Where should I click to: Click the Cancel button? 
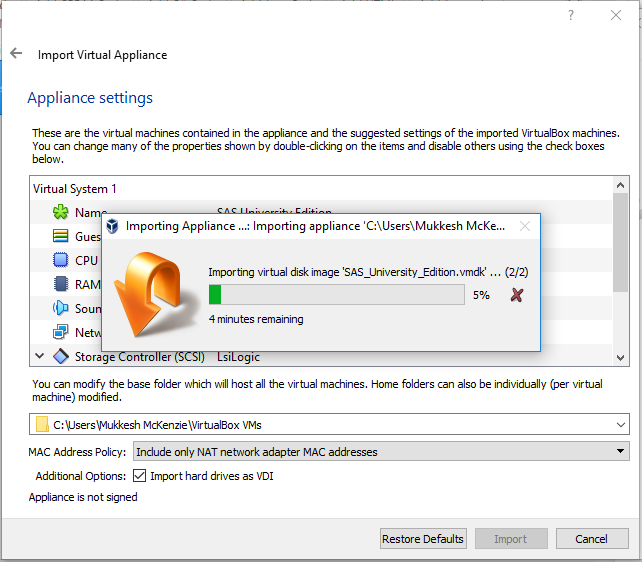coord(592,539)
